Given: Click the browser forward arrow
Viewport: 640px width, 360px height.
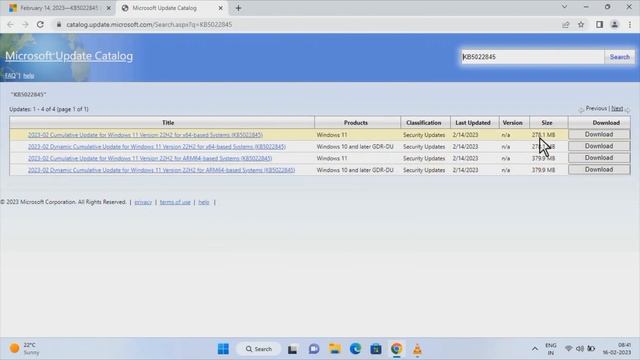Looking at the screenshot, I should tap(25, 24).
